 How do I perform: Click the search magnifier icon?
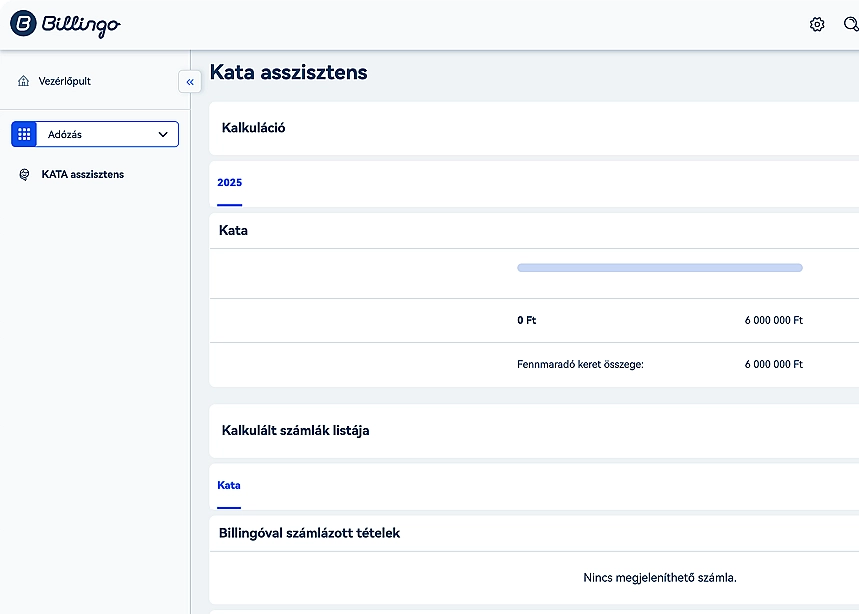(851, 25)
